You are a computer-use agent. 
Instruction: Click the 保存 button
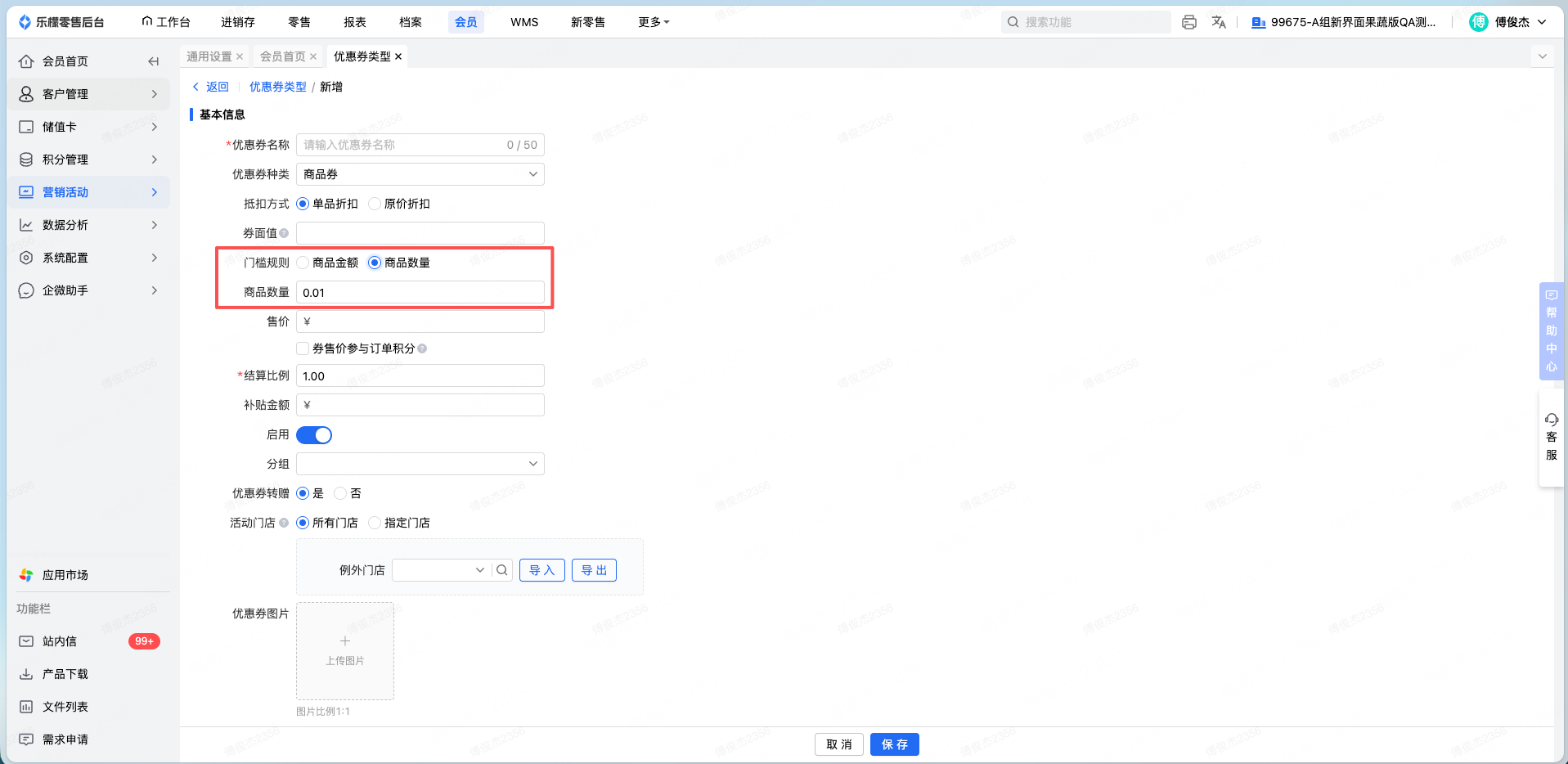point(895,744)
